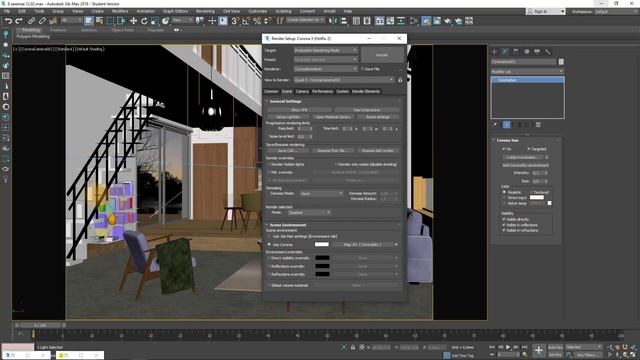Image resolution: width=640 pixels, height=360 pixels.
Task: Click the white Use Corona color swatch
Action: pyautogui.click(x=322, y=244)
